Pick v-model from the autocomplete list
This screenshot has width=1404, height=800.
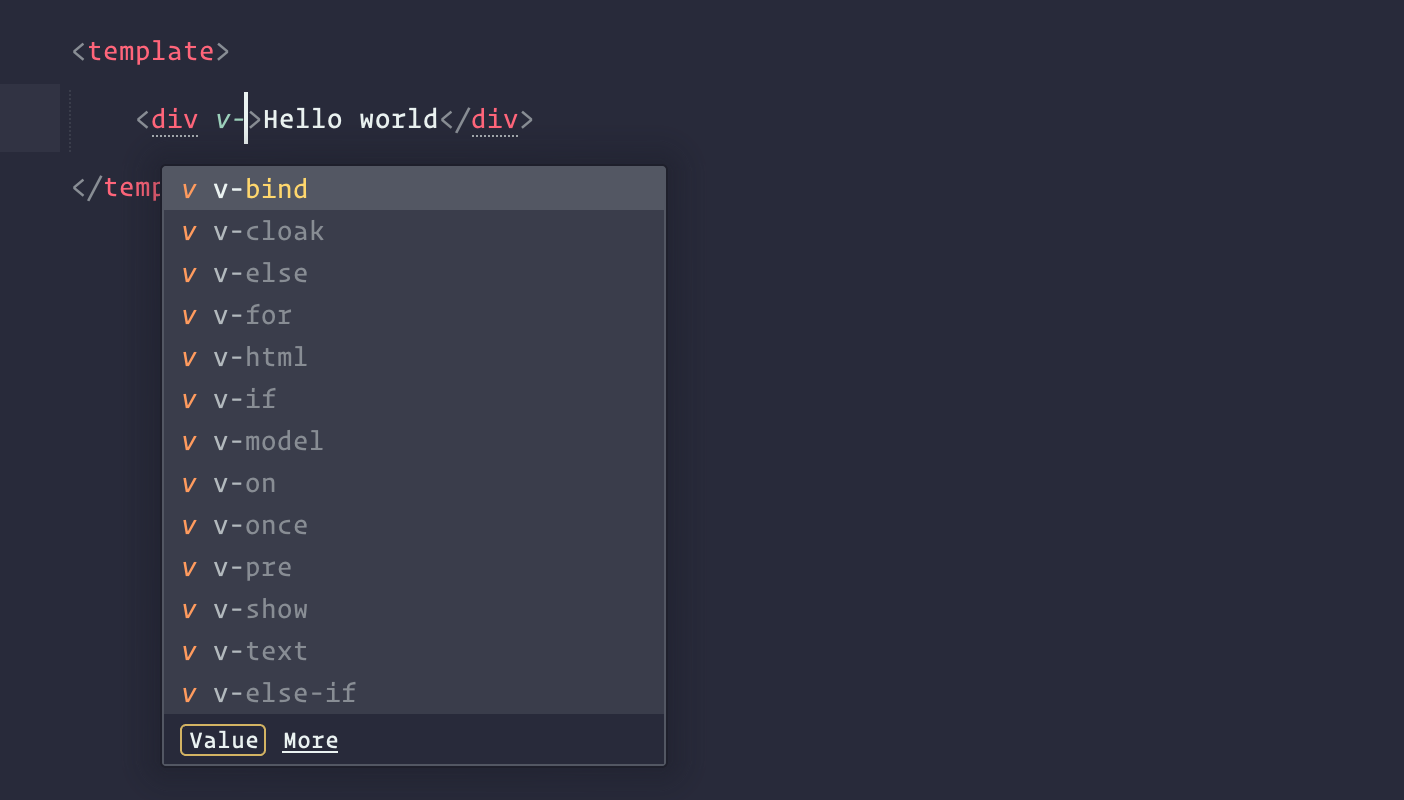[x=414, y=441]
